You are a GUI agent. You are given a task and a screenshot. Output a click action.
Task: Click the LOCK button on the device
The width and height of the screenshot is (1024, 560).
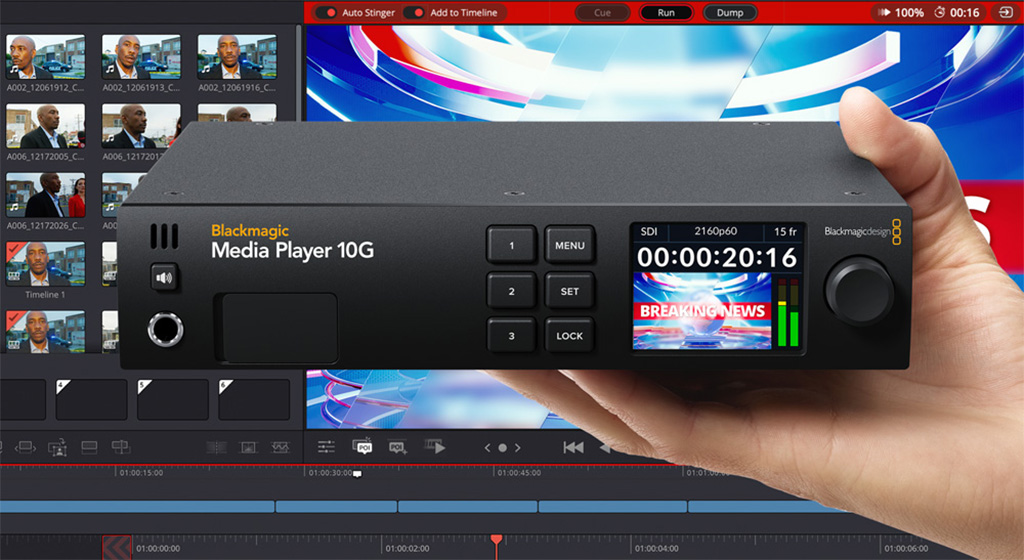pos(569,335)
